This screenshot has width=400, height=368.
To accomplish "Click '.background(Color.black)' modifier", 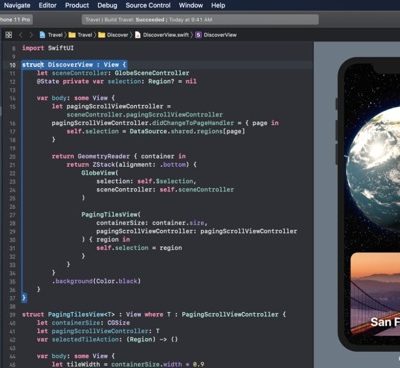I will pyautogui.click(x=96, y=281).
